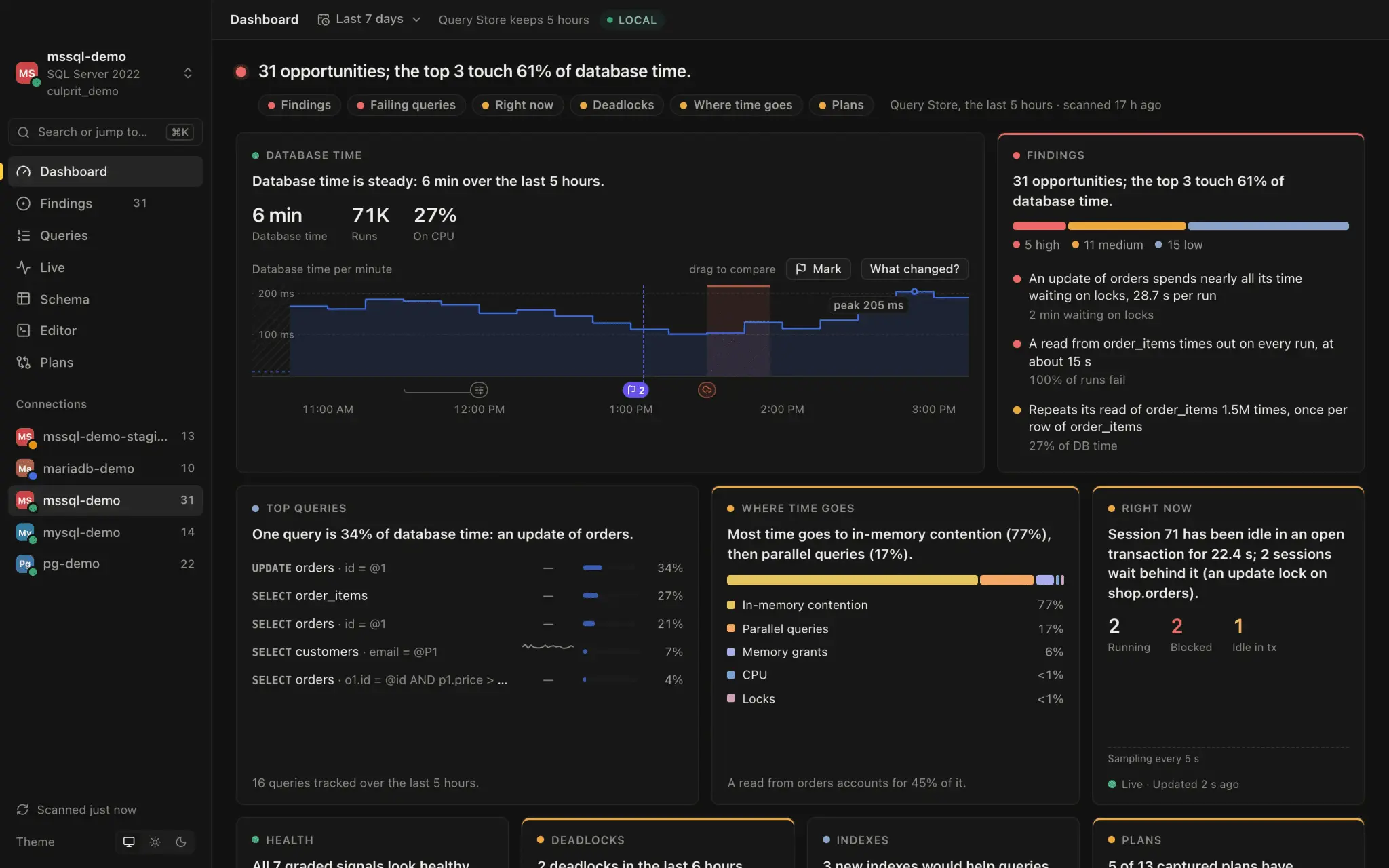
Task: Open the Dashboard sidebar item
Action: pyautogui.click(x=105, y=172)
